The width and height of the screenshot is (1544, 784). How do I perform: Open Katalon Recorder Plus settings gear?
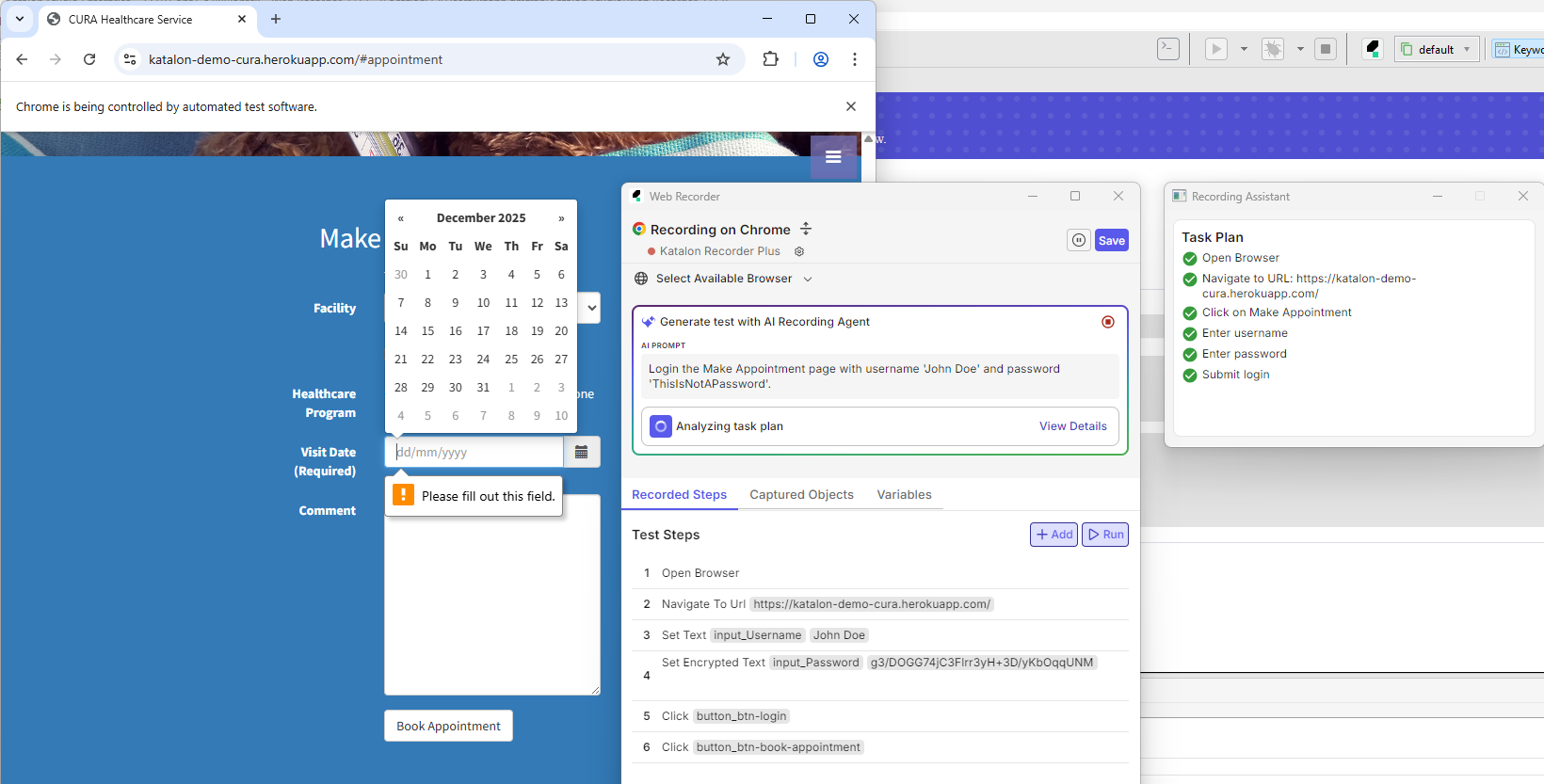[799, 251]
